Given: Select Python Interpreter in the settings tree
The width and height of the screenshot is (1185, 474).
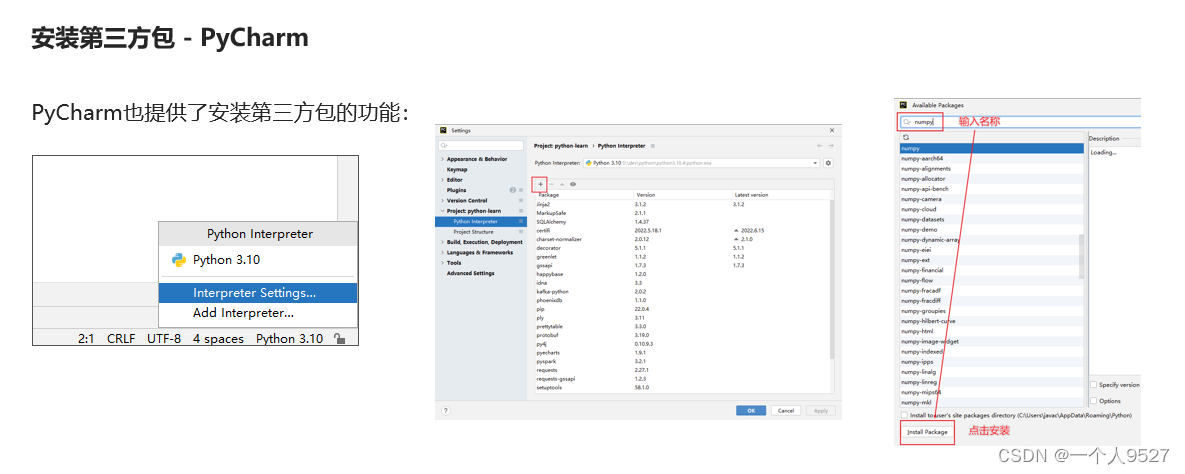Looking at the screenshot, I should [x=480, y=222].
